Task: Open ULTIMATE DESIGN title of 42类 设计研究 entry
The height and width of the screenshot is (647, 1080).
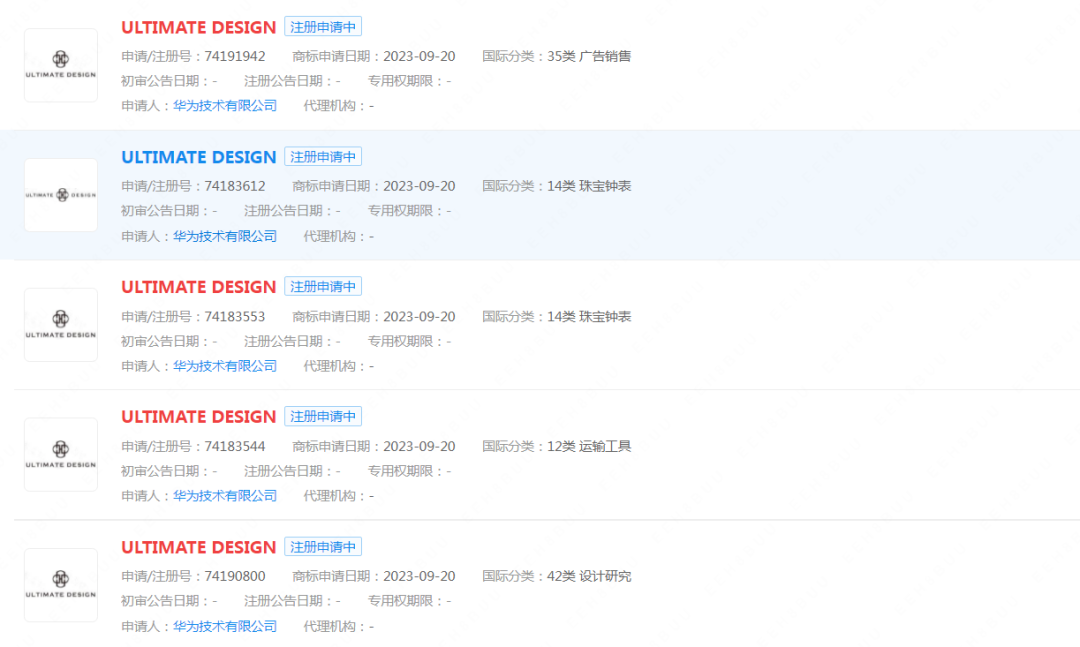Action: tap(198, 547)
